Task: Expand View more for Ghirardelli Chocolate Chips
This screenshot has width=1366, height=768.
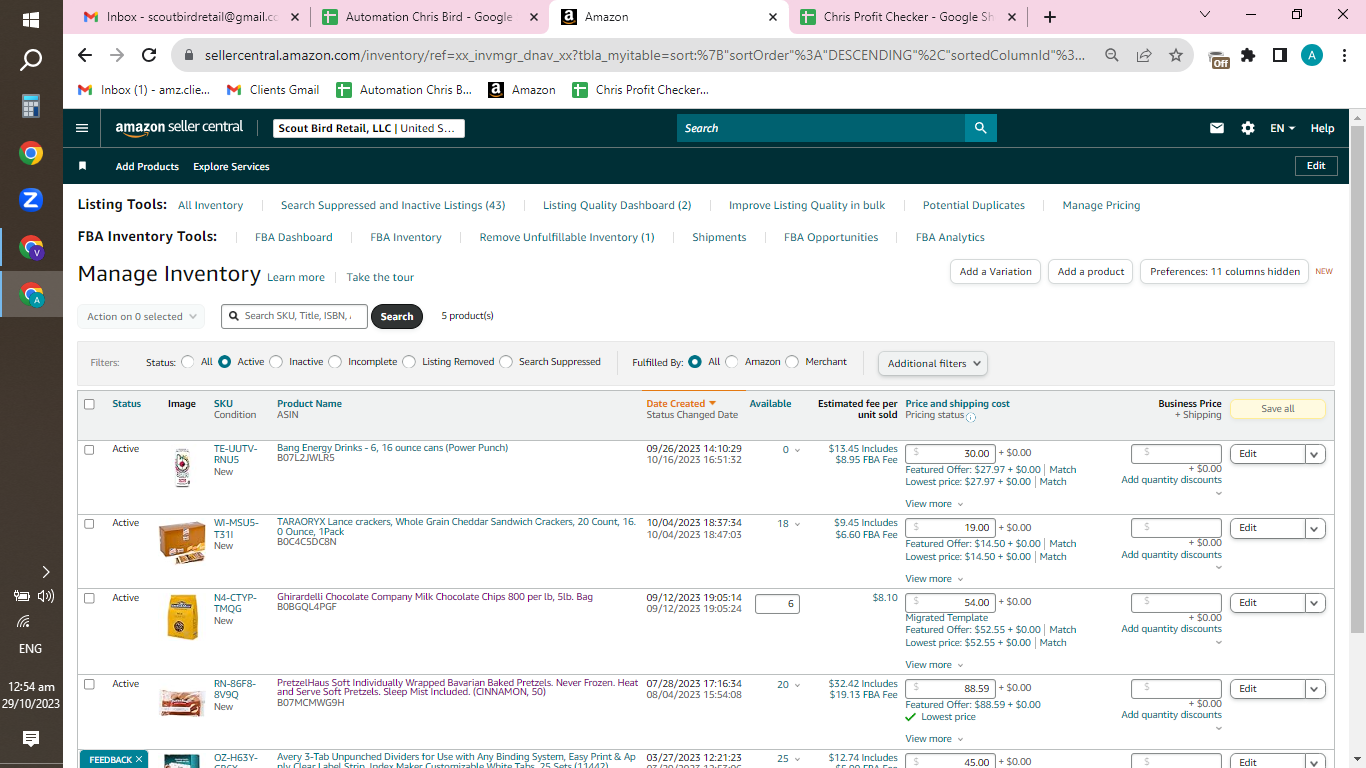Action: [934, 664]
